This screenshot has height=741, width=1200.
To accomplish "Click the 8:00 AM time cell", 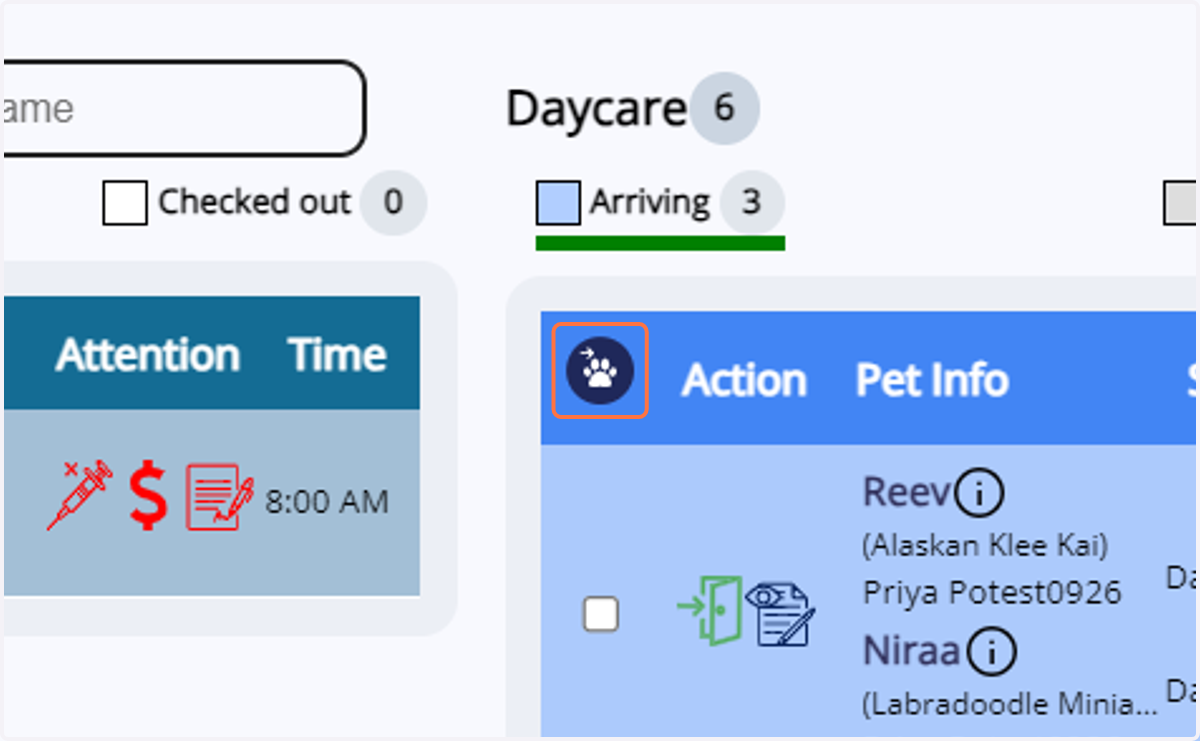I will [327, 501].
